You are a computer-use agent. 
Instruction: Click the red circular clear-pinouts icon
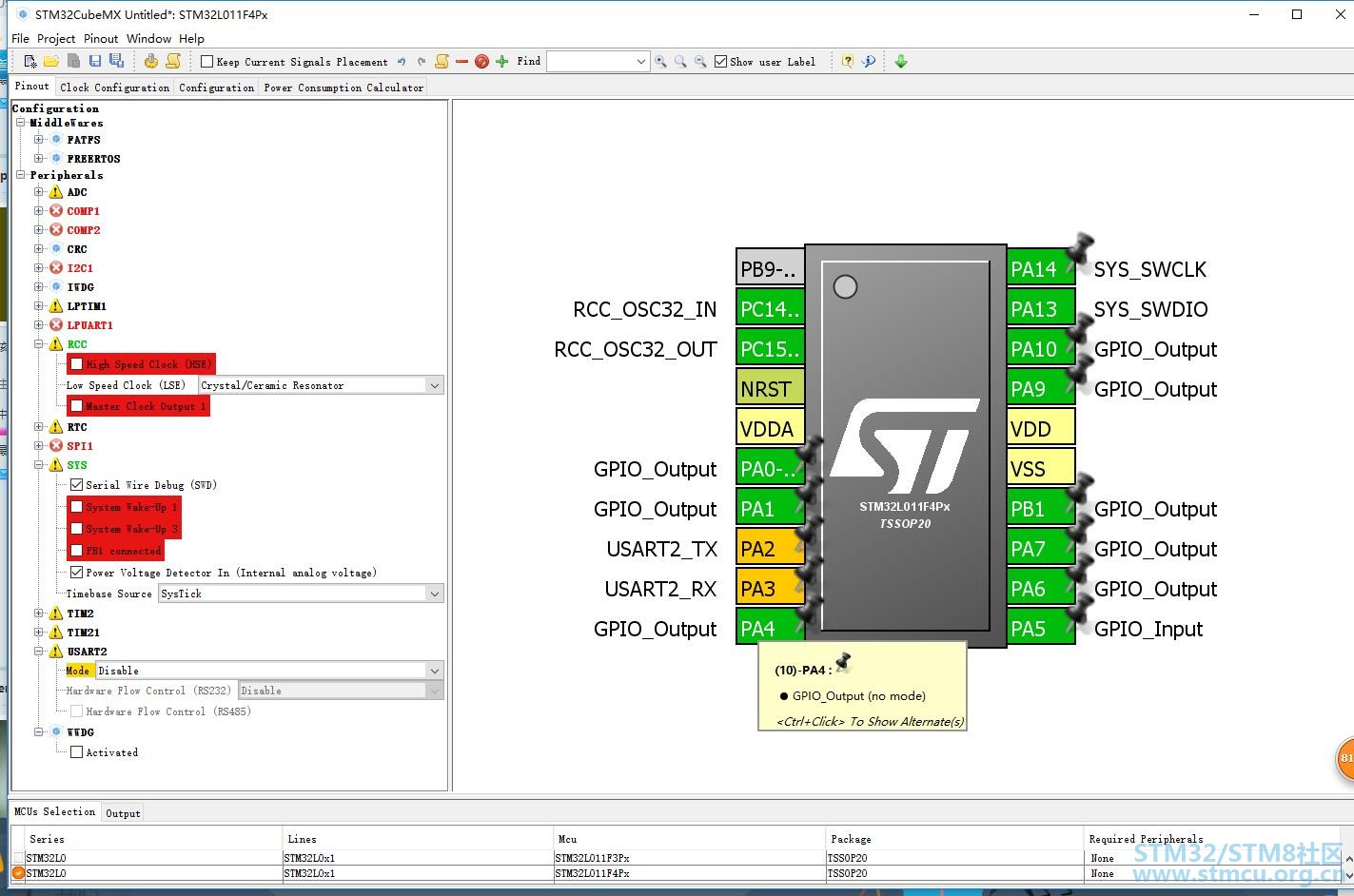[x=481, y=62]
